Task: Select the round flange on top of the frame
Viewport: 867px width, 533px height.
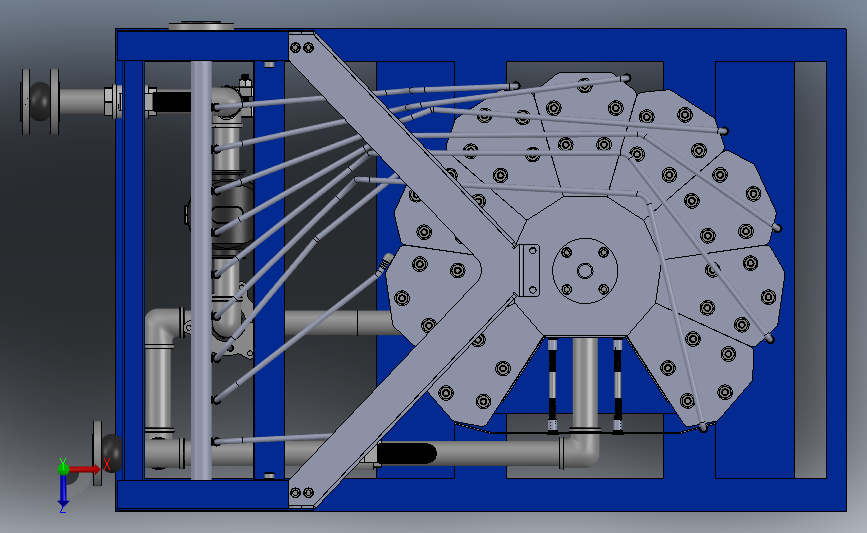Action: pyautogui.click(x=201, y=26)
